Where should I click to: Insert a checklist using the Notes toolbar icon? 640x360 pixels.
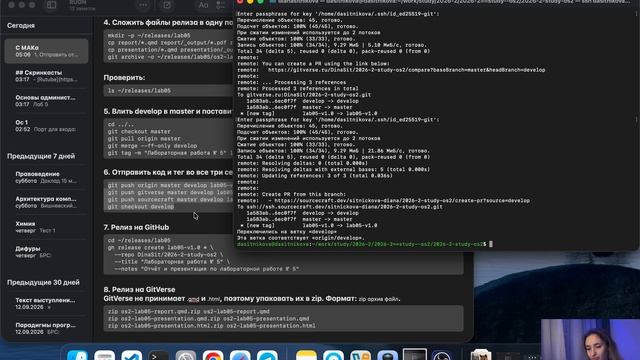(220, 5)
